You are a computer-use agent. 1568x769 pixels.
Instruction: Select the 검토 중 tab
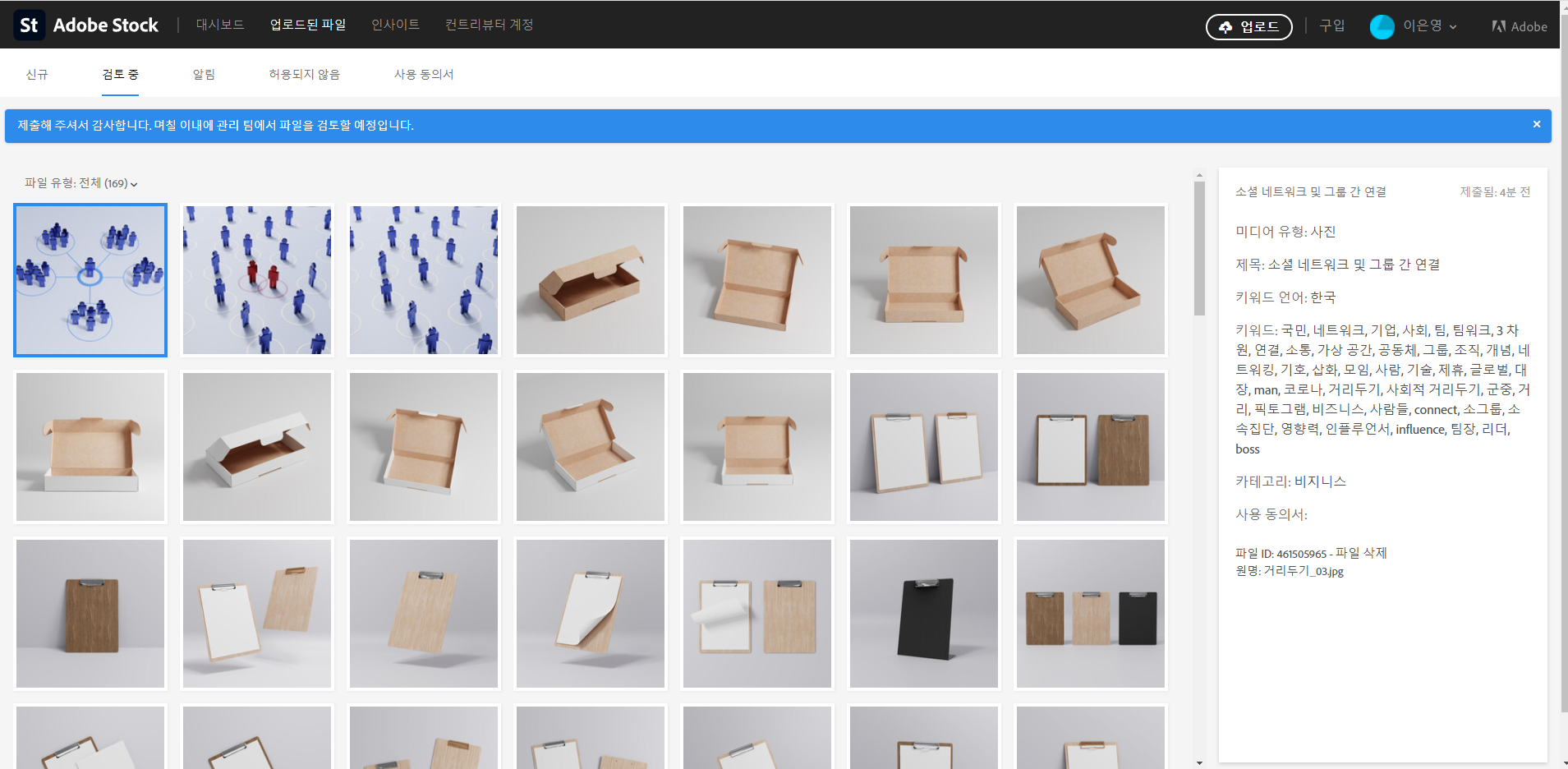point(120,74)
